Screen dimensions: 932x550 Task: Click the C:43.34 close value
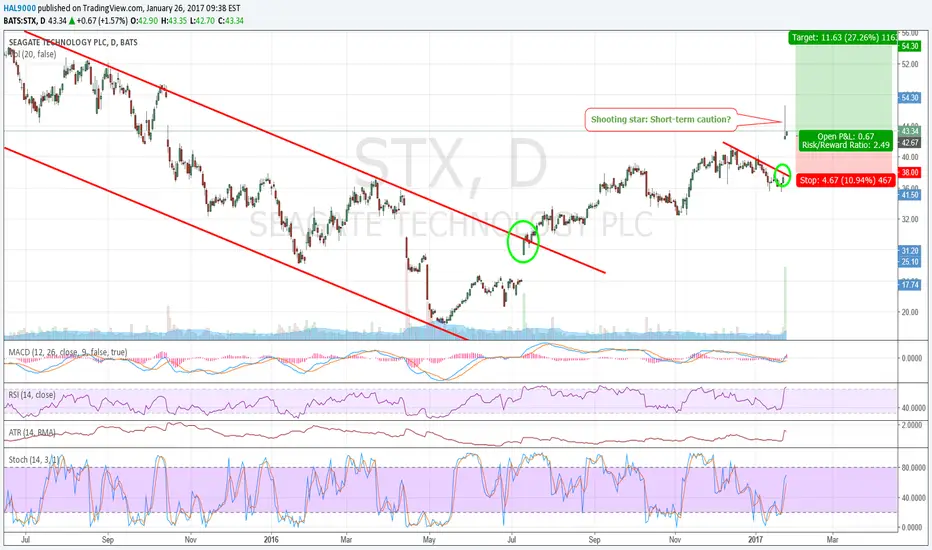231,20
